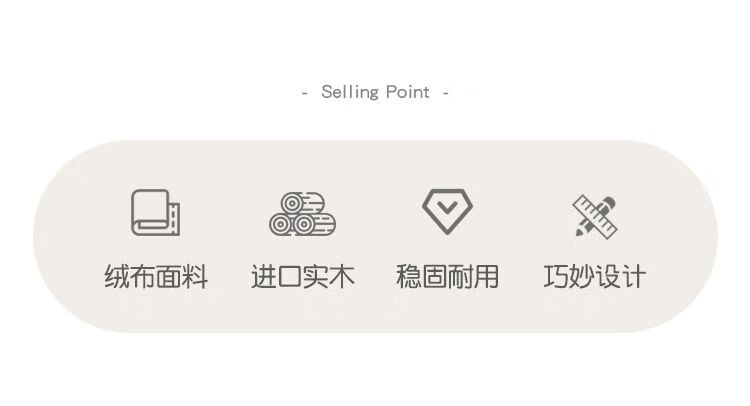Viewport: 750px width, 406px height.
Task: Click the crossed pencil and ruler icon
Action: [595, 214]
